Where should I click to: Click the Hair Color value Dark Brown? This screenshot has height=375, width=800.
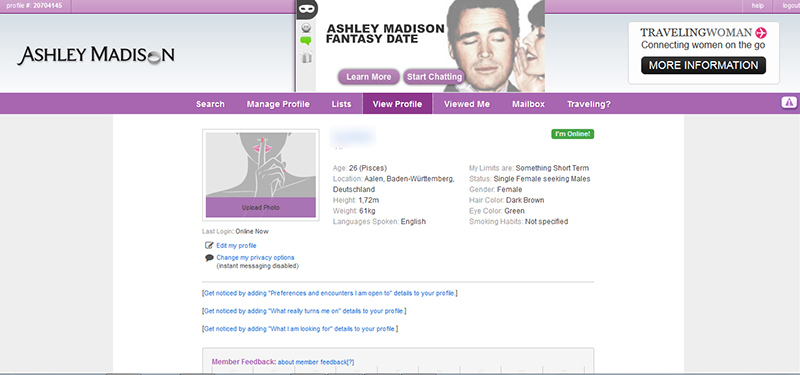525,200
